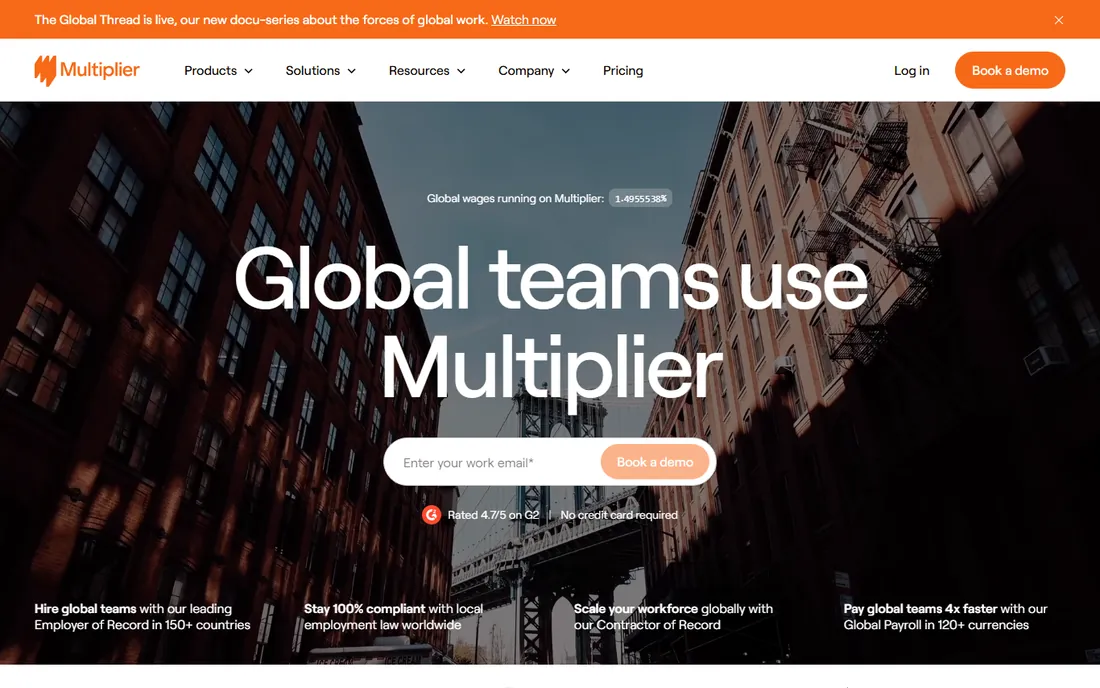1100x688 pixels.
Task: Expand the Company dropdown menu
Action: 534,71
